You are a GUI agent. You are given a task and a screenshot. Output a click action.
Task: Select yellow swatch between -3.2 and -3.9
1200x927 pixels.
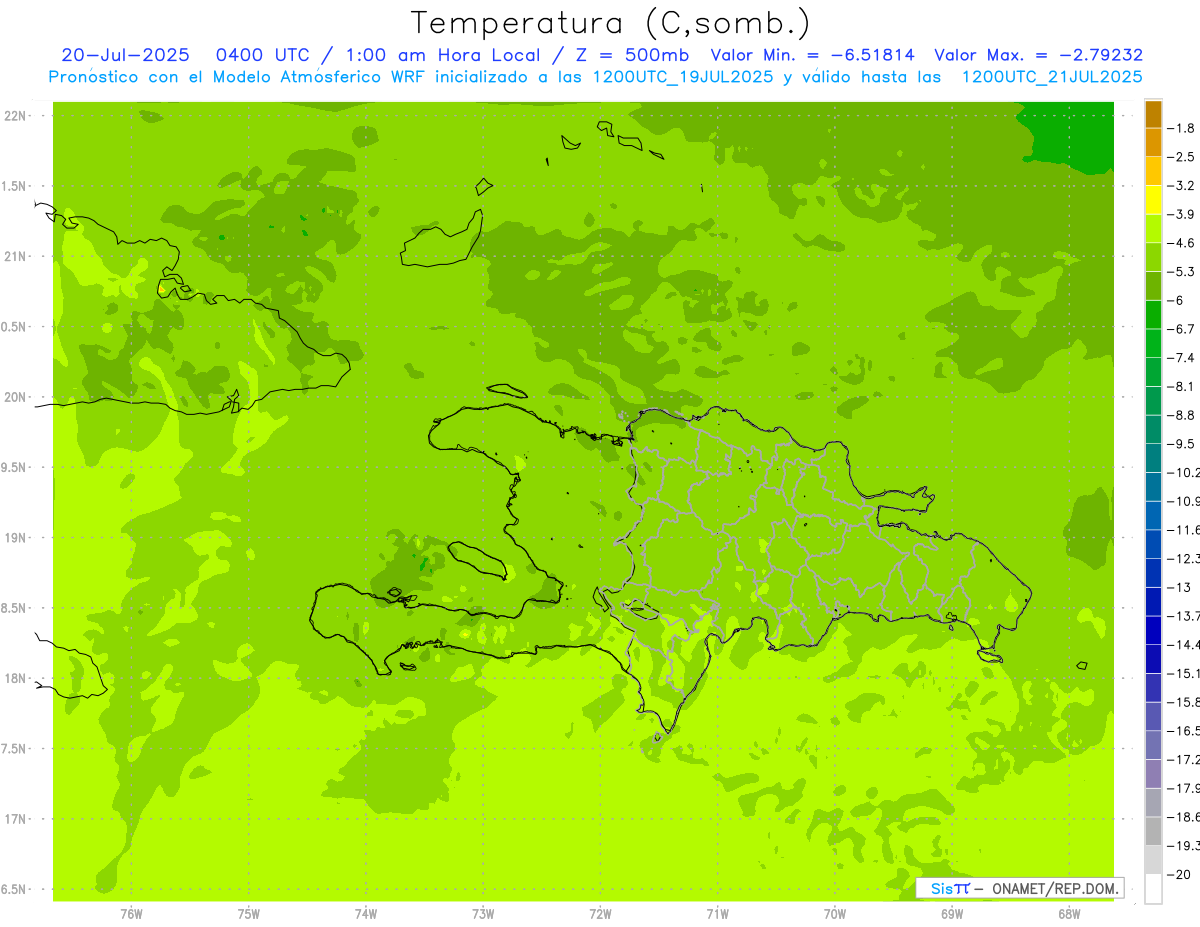(1153, 200)
